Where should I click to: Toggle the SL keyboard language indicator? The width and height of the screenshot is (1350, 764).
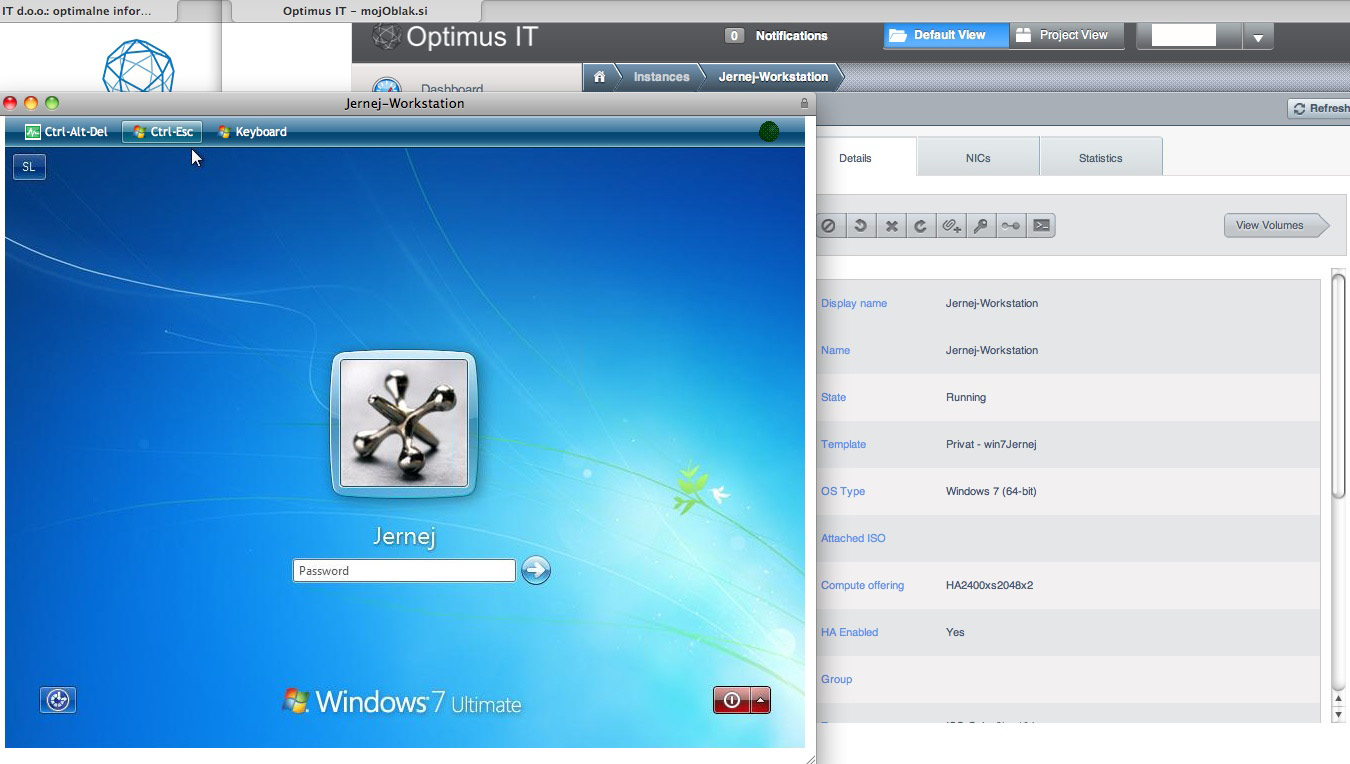(x=29, y=167)
